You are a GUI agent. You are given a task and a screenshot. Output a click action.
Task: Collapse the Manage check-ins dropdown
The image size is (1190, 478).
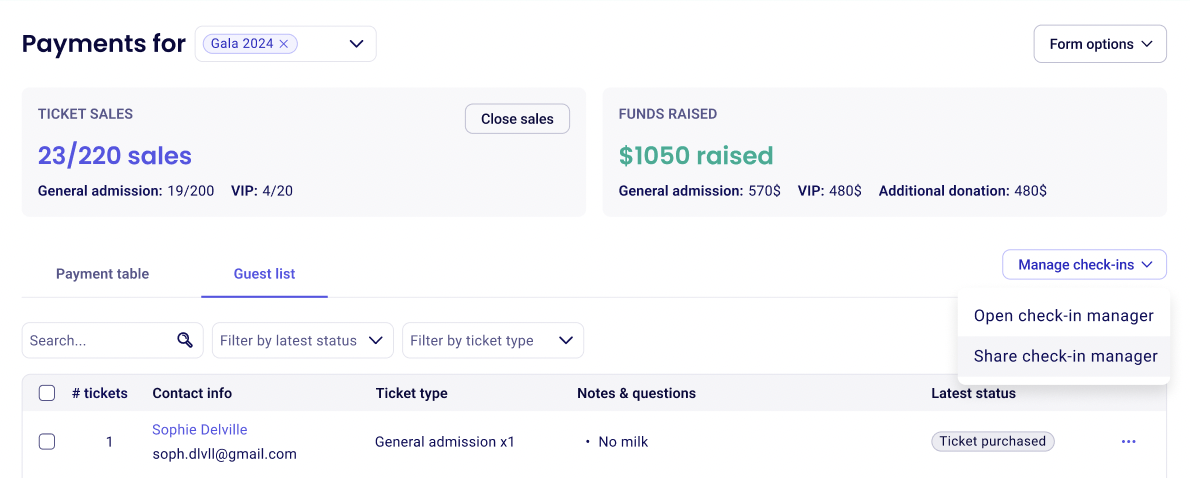click(x=1084, y=265)
